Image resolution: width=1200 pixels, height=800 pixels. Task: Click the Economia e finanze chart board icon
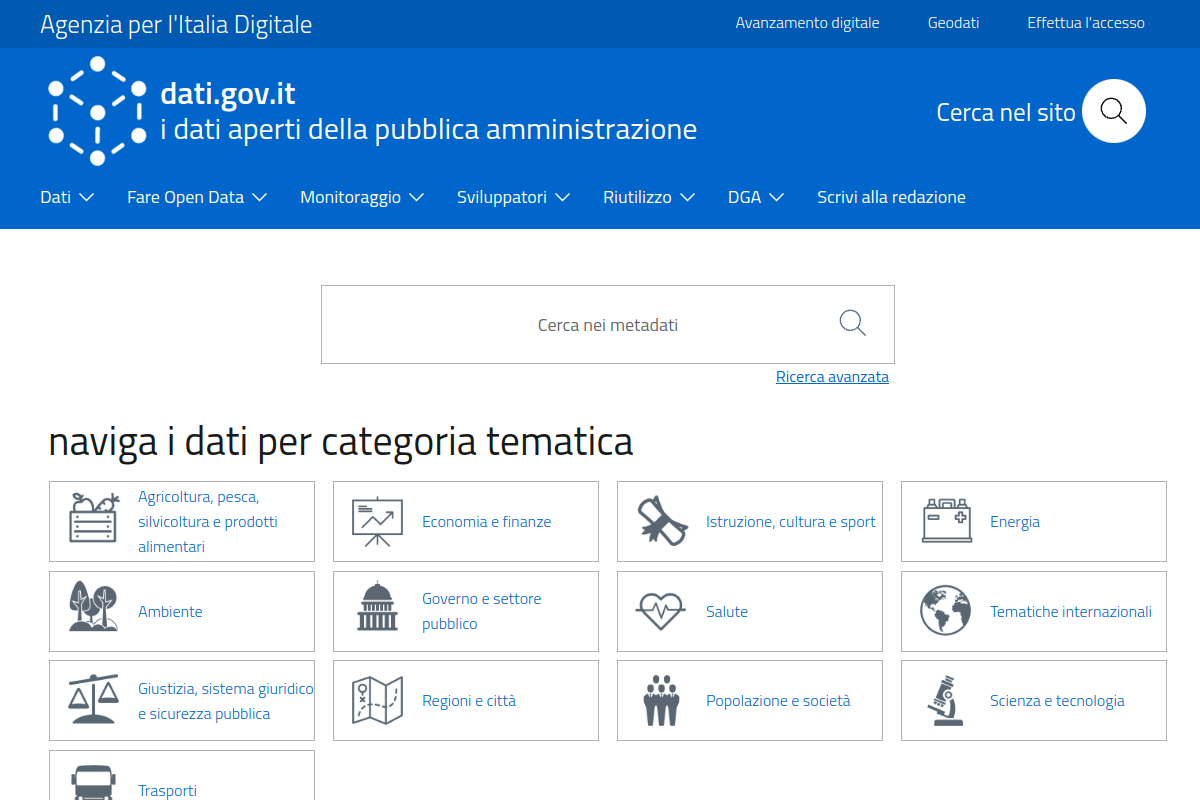pos(377,522)
